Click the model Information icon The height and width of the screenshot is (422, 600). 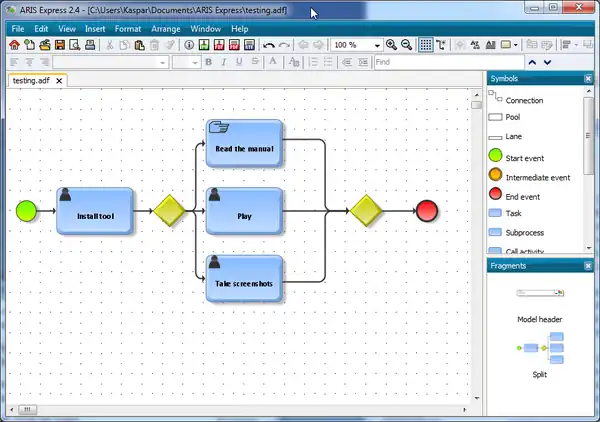[x=190, y=45]
